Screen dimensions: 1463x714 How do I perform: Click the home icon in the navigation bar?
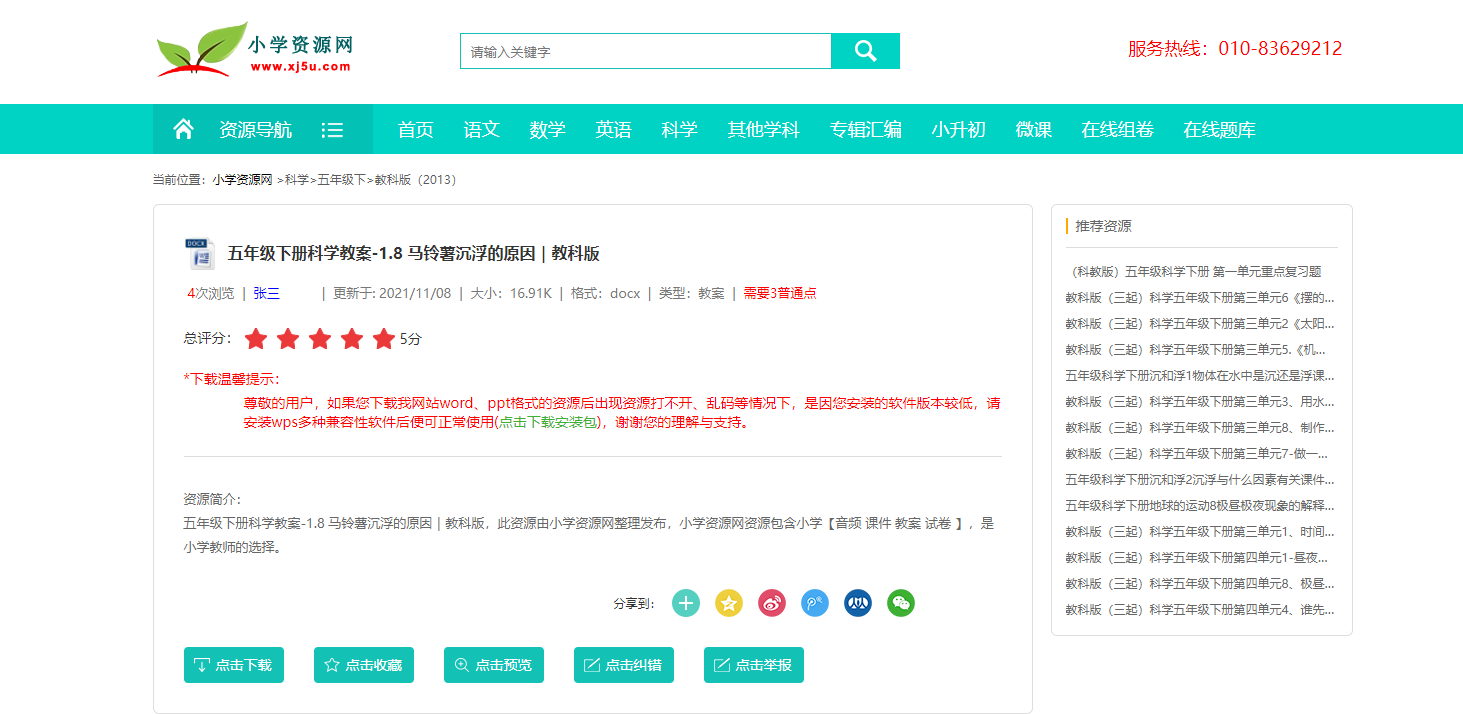tap(183, 129)
